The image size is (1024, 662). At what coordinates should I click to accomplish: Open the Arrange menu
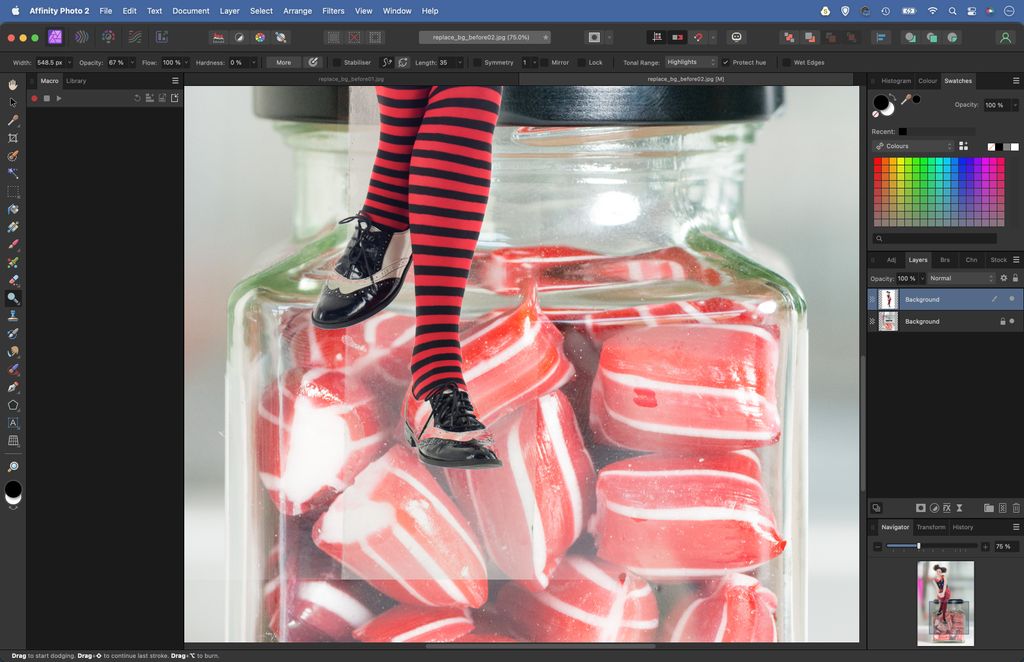point(297,11)
